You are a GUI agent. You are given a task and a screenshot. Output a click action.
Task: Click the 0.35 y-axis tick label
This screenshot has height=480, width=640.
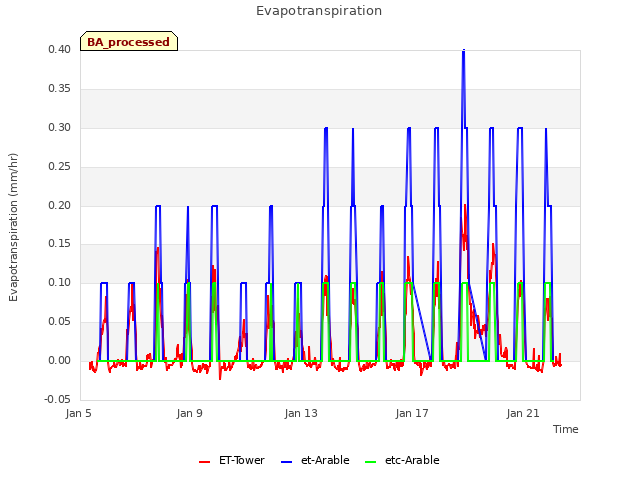pyautogui.click(x=60, y=89)
